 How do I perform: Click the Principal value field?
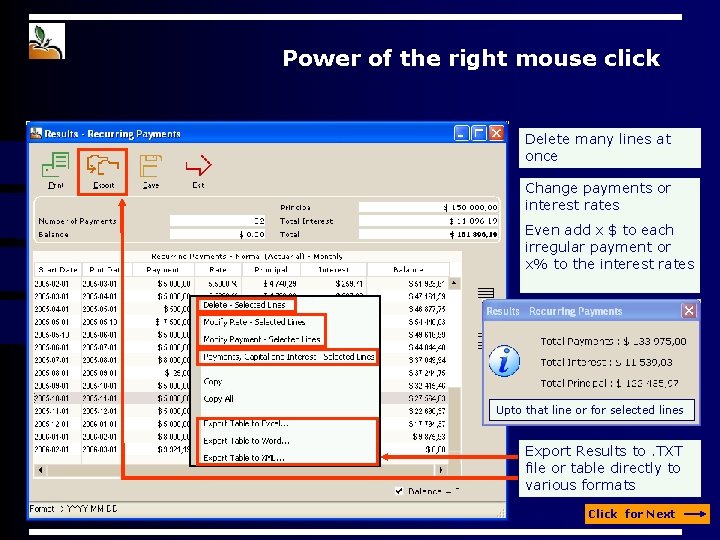click(428, 208)
